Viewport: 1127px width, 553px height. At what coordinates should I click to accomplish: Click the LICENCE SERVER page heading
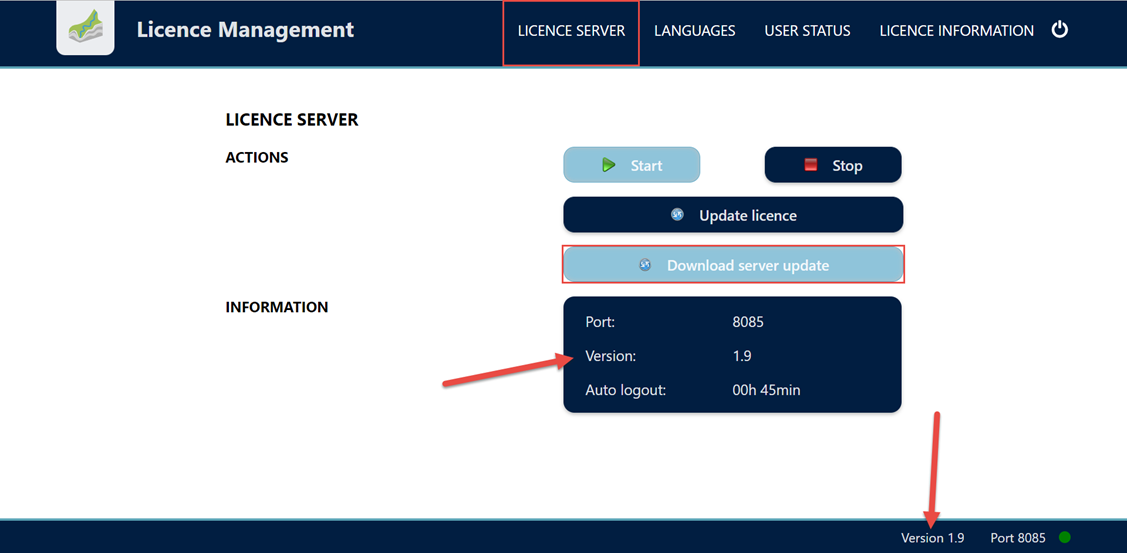click(292, 120)
